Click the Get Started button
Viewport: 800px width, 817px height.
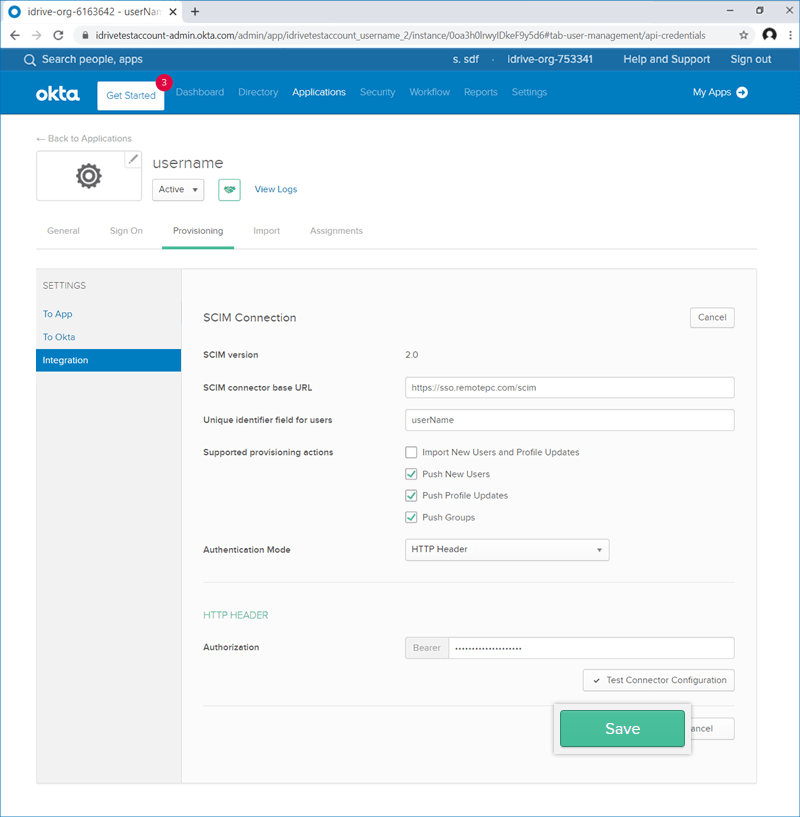pyautogui.click(x=131, y=95)
